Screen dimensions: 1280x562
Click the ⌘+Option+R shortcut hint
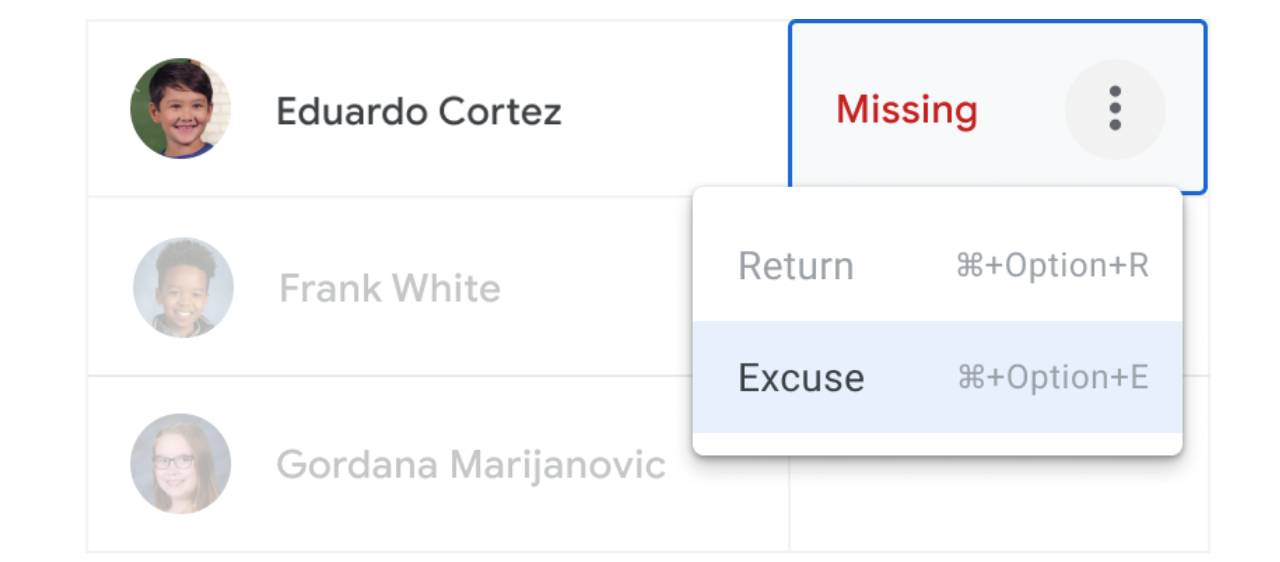click(1052, 266)
